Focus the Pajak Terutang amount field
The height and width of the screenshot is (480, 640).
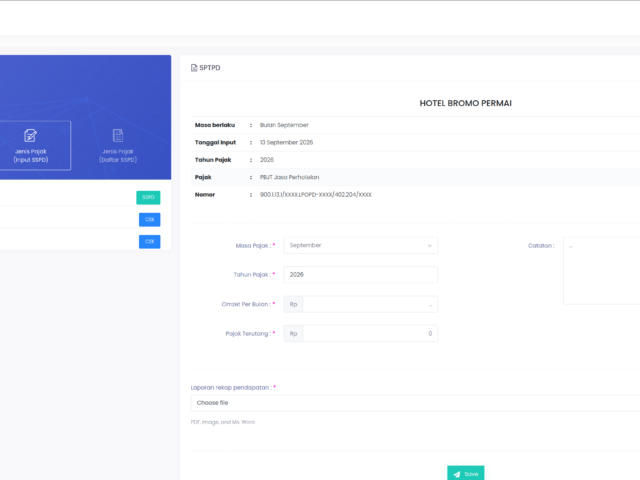[370, 333]
